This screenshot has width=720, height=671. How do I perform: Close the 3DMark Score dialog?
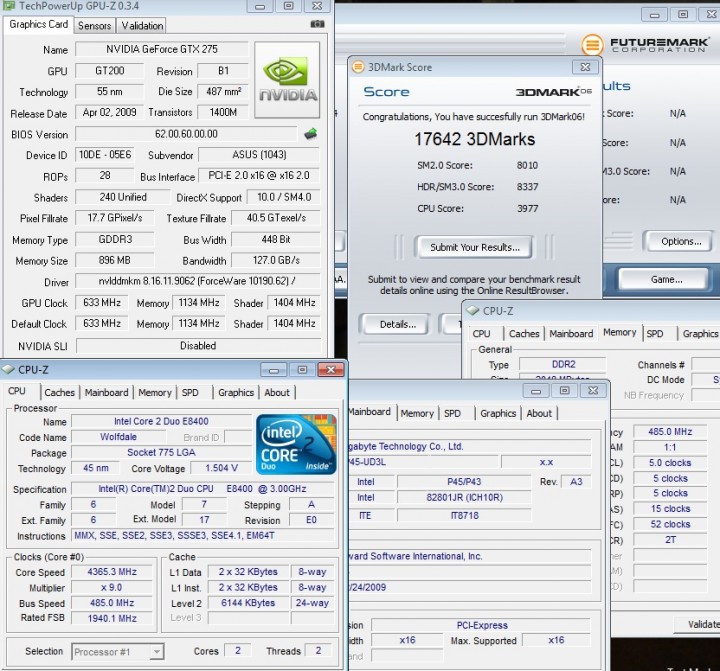pyautogui.click(x=585, y=67)
